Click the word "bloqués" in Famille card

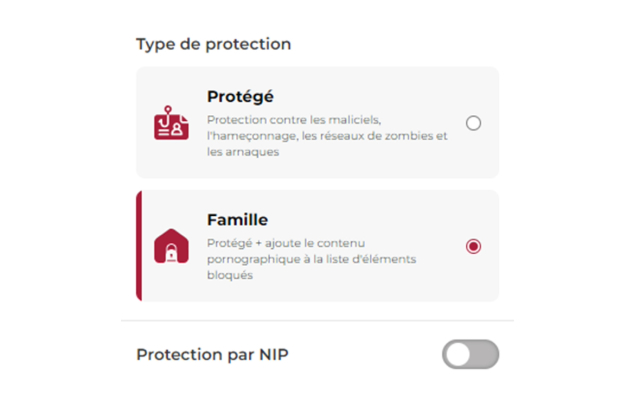point(229,275)
